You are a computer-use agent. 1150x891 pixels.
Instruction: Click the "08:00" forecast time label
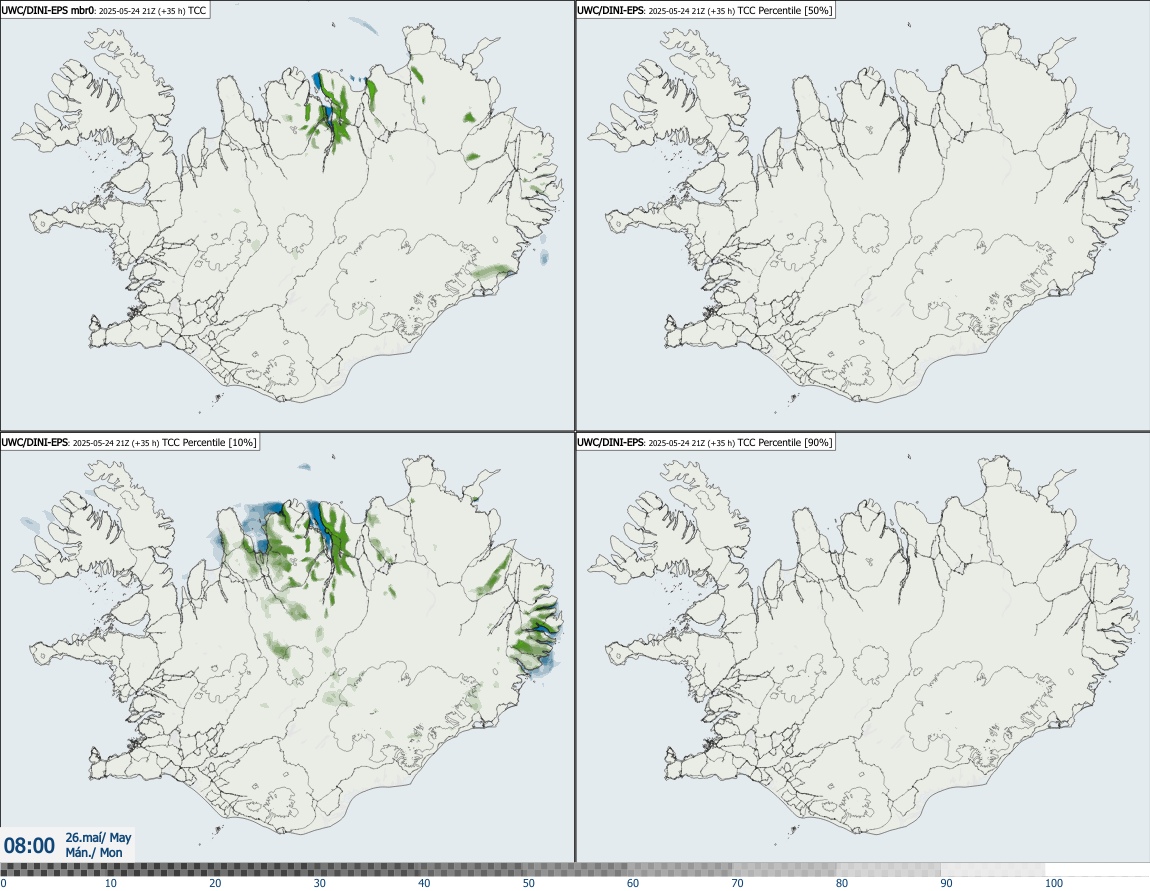[29, 846]
